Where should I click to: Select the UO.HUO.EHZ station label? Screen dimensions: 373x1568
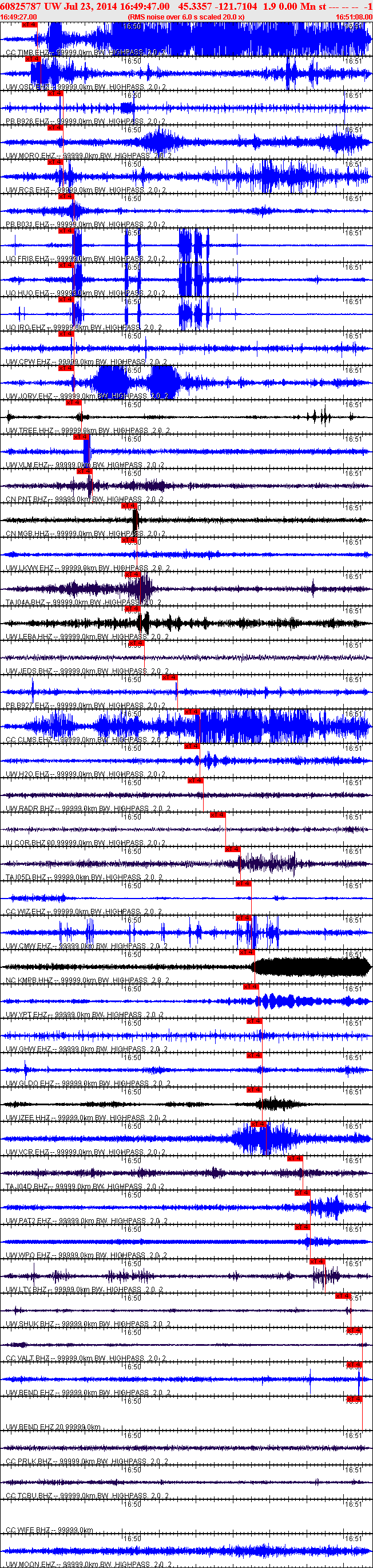tap(85, 293)
